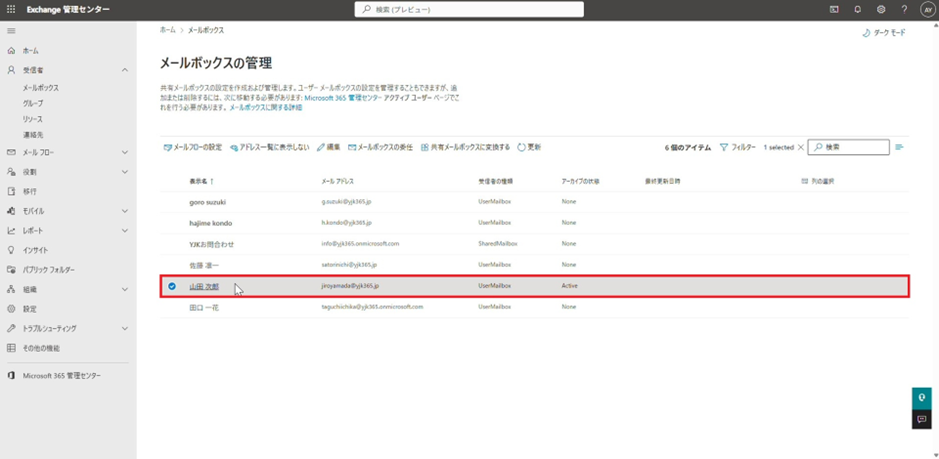Open 山田 次郎 mailbox name link

tap(204, 286)
